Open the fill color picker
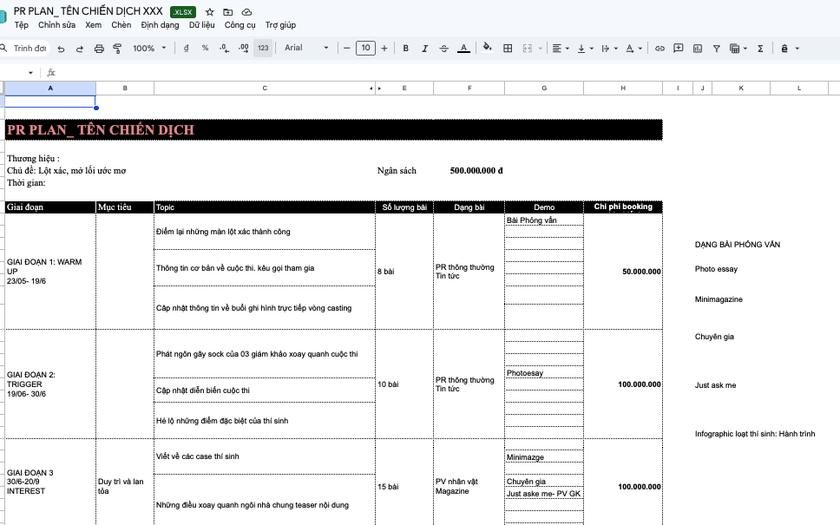Screen dimensions: 840x525 click(487, 47)
